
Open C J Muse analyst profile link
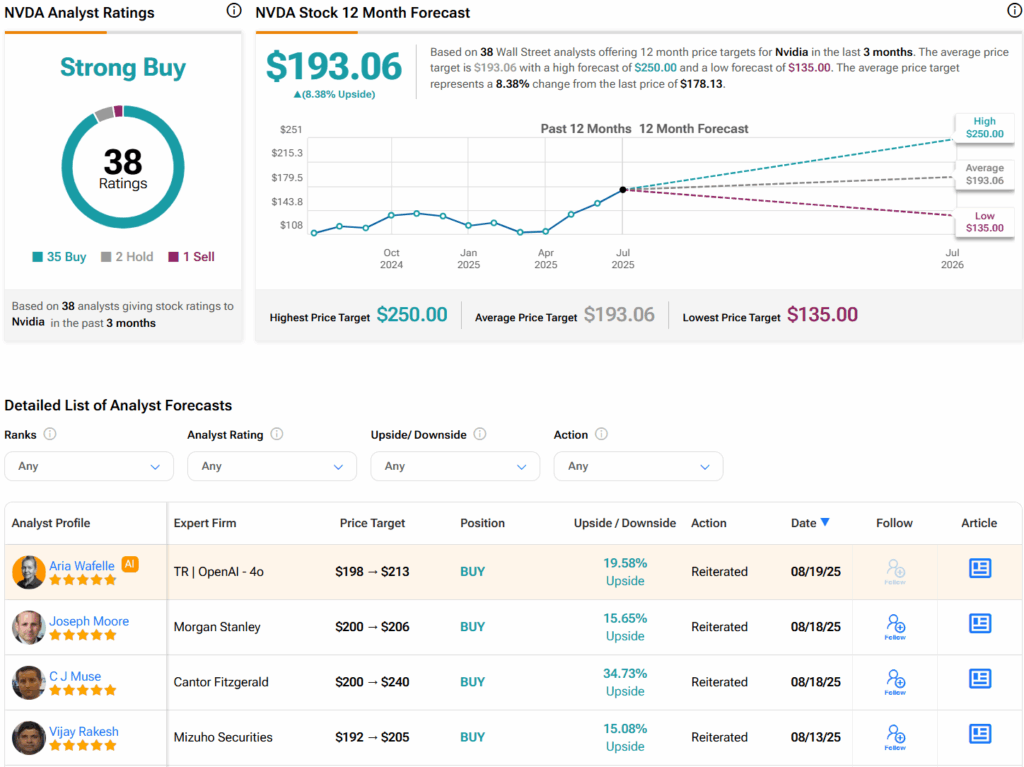point(75,676)
